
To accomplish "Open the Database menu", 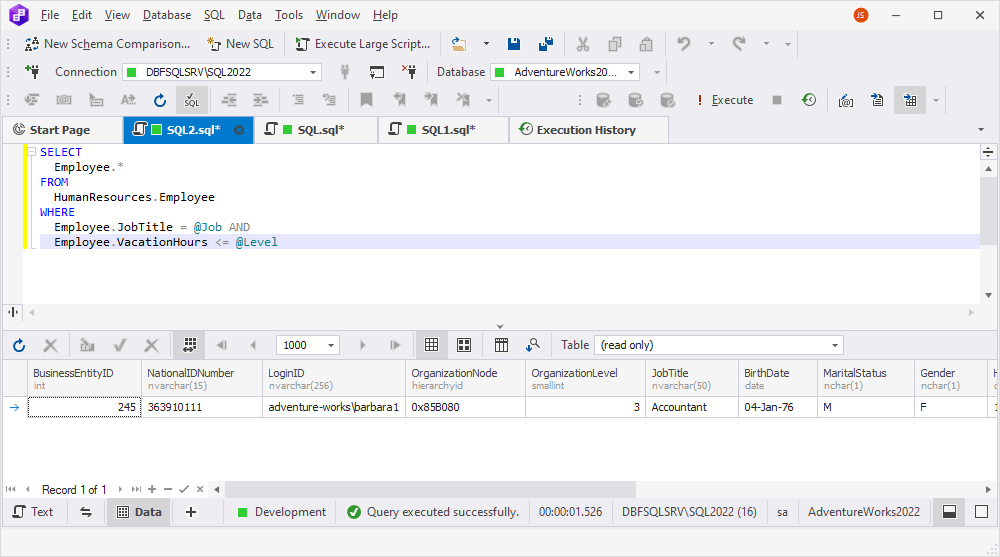I will click(166, 15).
